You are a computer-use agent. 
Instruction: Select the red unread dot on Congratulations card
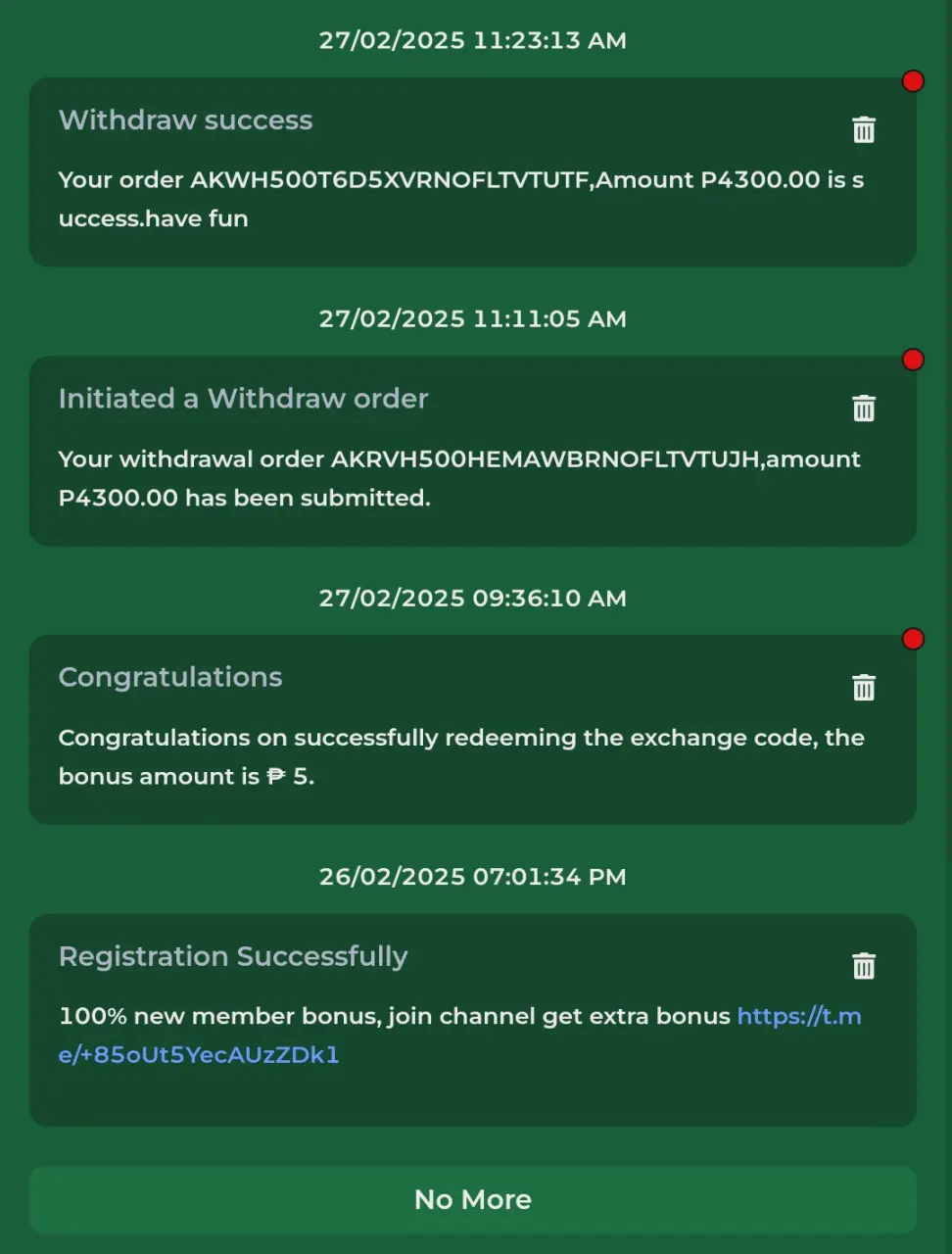(x=913, y=639)
